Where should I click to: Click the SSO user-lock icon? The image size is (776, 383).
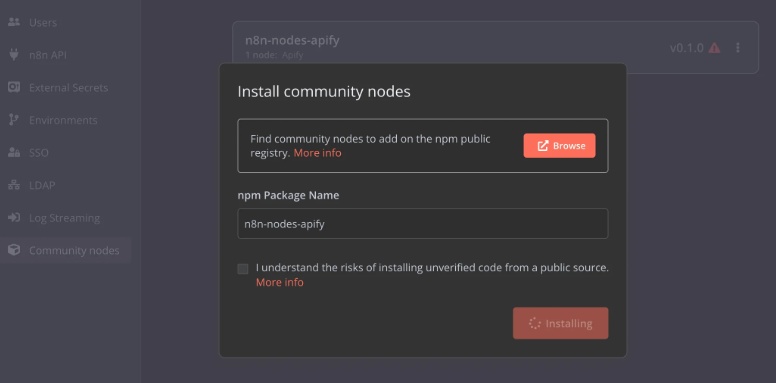pos(14,152)
